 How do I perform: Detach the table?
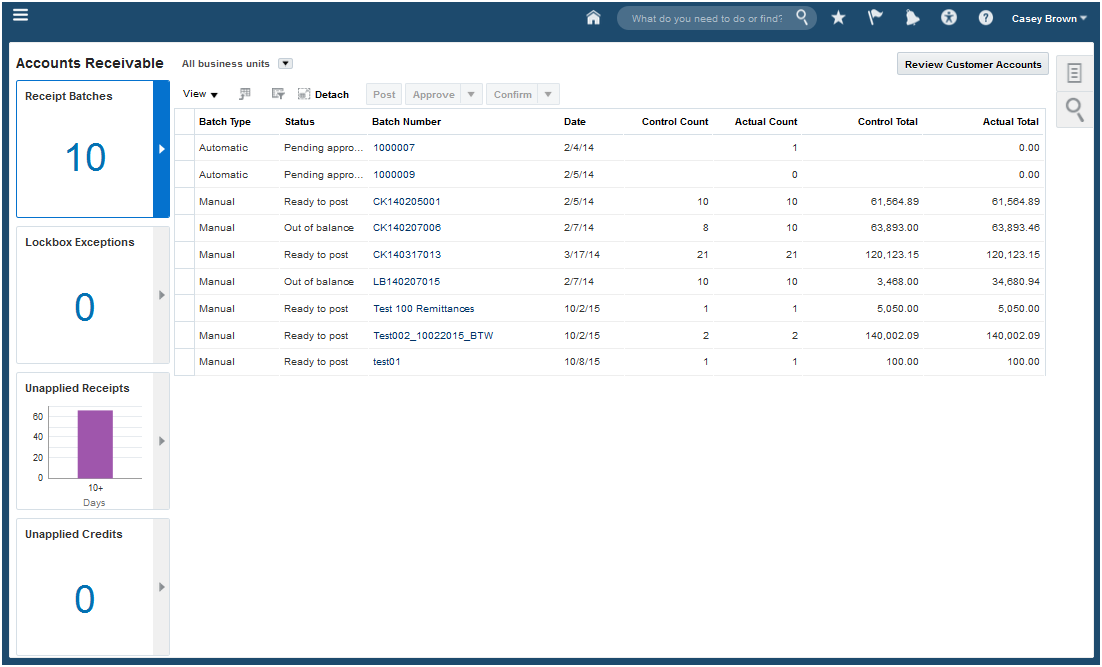tap(323, 94)
